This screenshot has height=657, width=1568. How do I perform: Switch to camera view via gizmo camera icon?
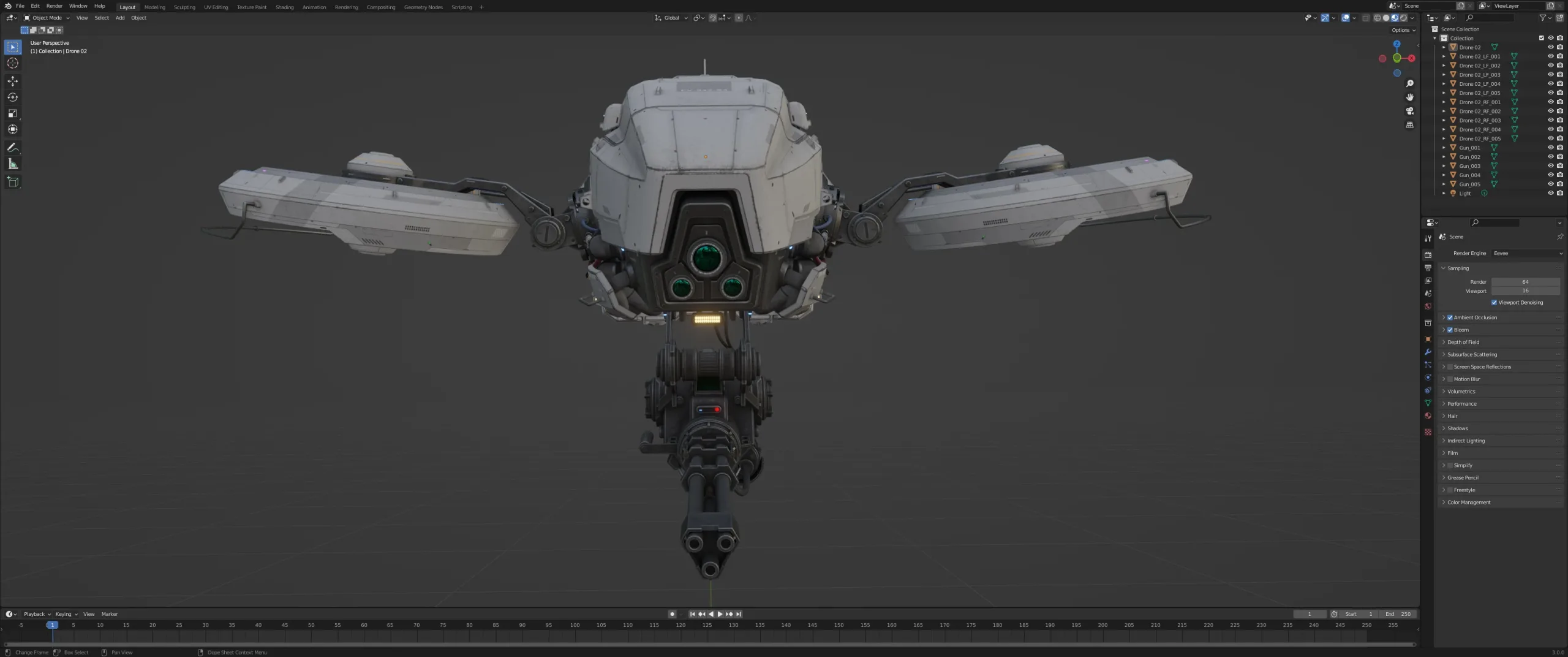click(x=1410, y=111)
